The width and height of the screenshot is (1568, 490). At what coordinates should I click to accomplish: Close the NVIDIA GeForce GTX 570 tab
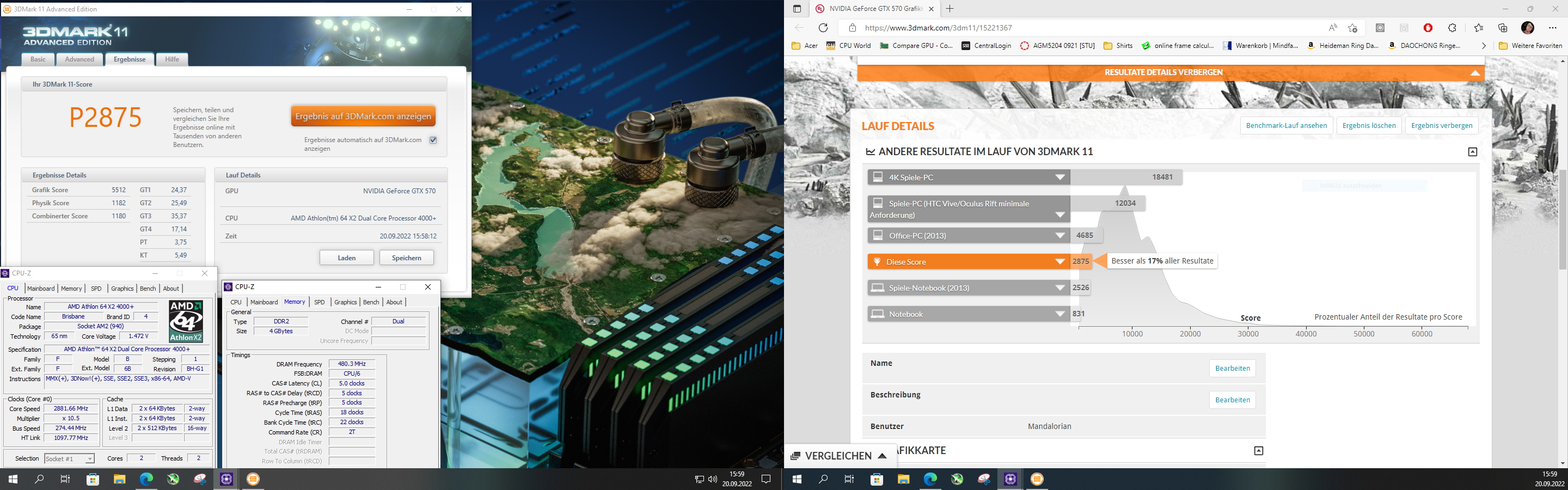click(x=930, y=9)
